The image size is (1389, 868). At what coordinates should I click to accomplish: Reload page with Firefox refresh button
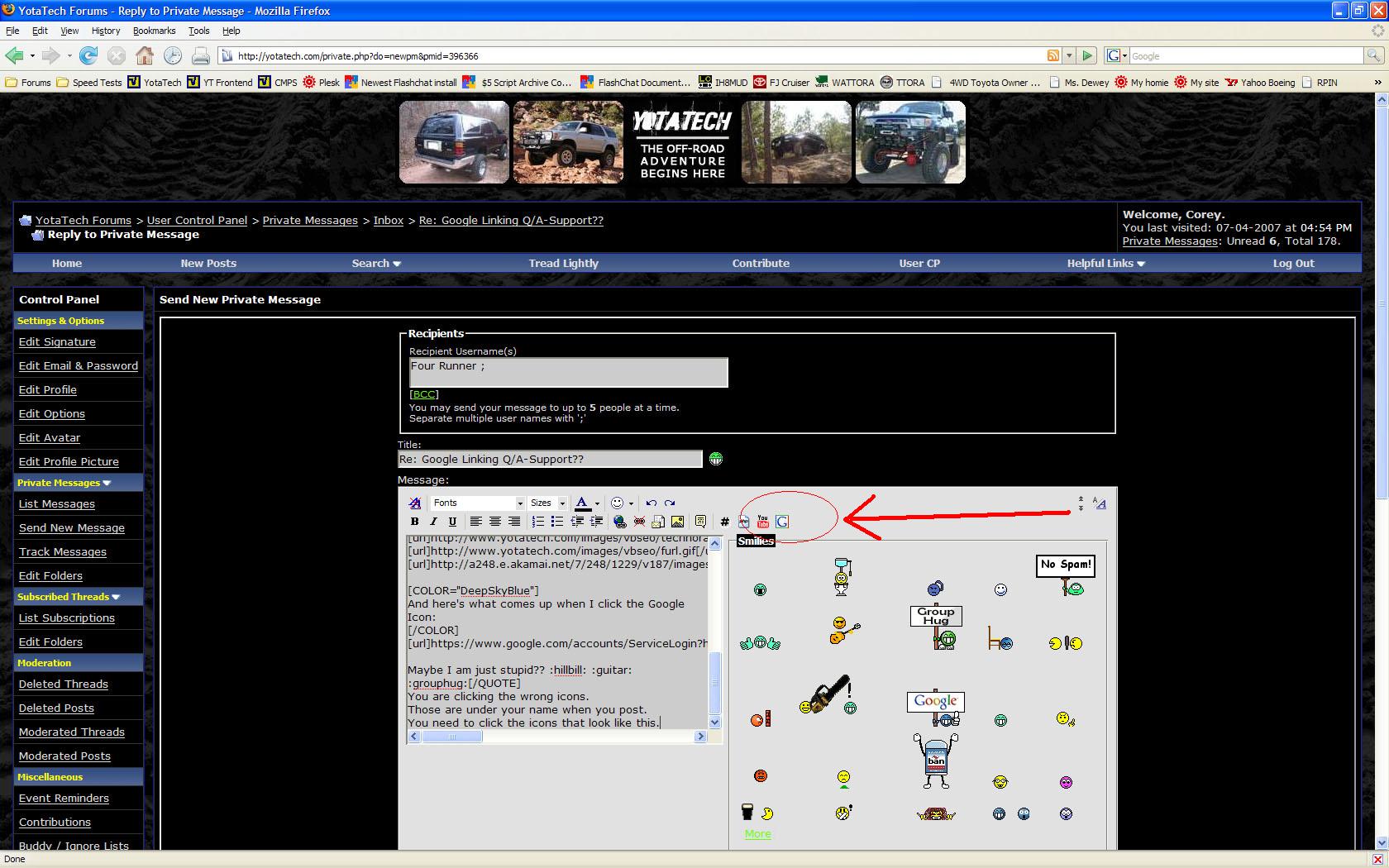point(88,56)
